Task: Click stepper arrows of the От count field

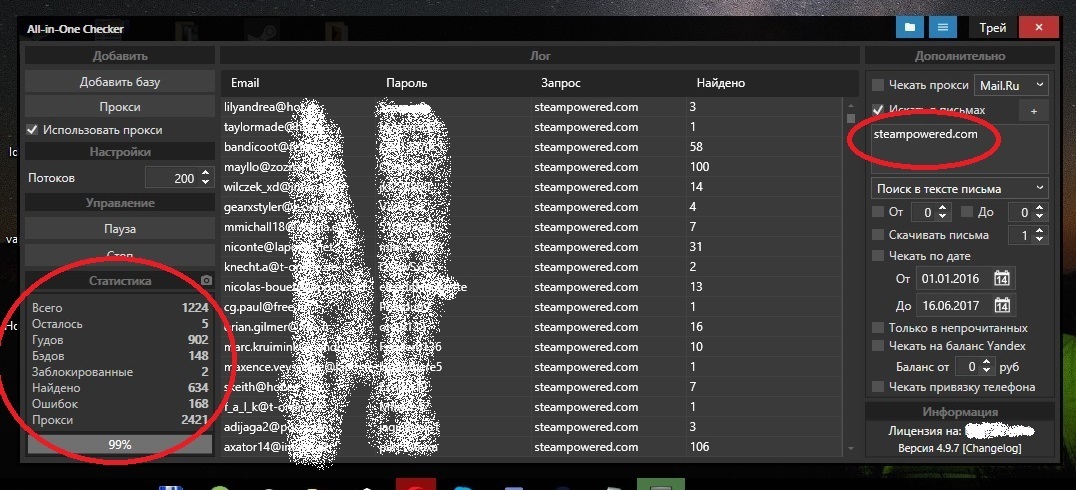Action: point(943,212)
